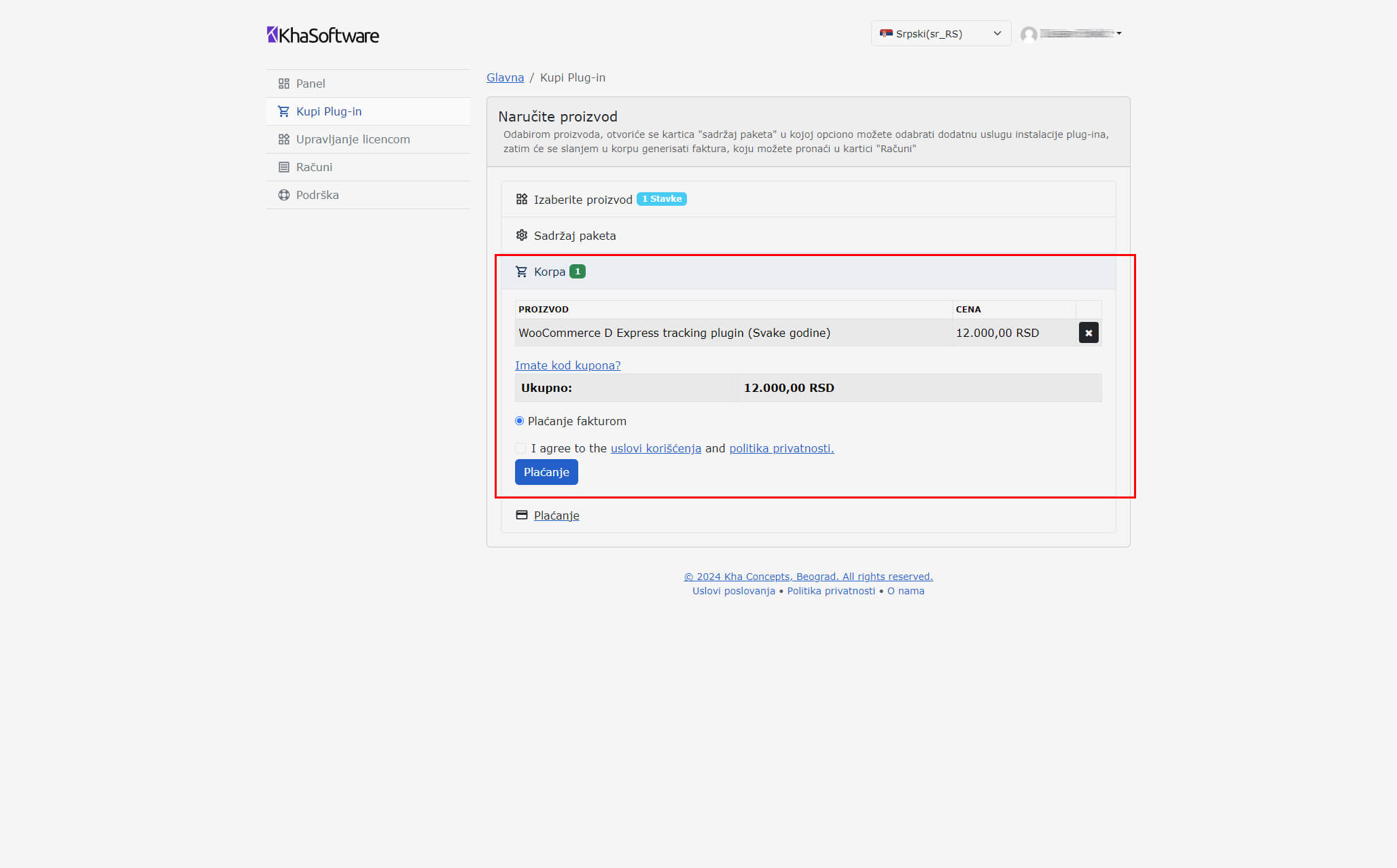This screenshot has height=868, width=1397.
Task: Click the 12.000,00 RSD product price
Action: click(x=997, y=333)
